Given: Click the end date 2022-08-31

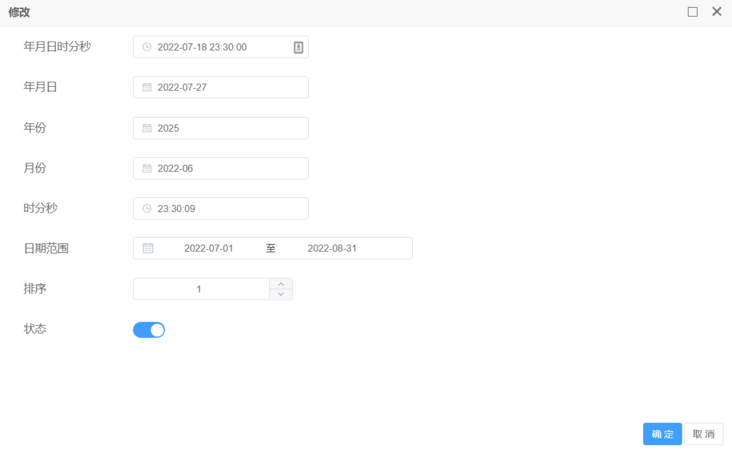Looking at the screenshot, I should pyautogui.click(x=331, y=248).
